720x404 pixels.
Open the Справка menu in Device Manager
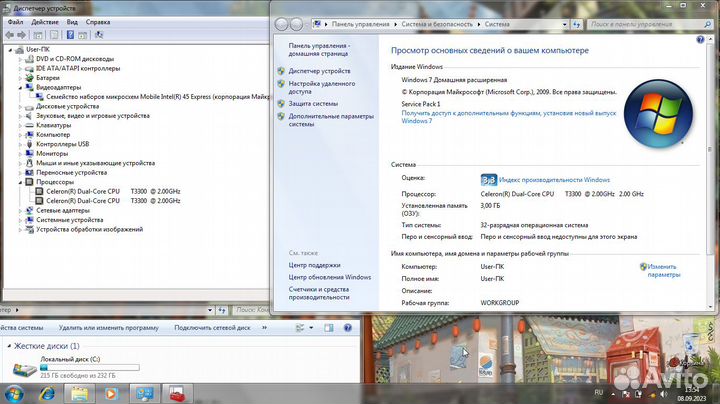point(98,21)
